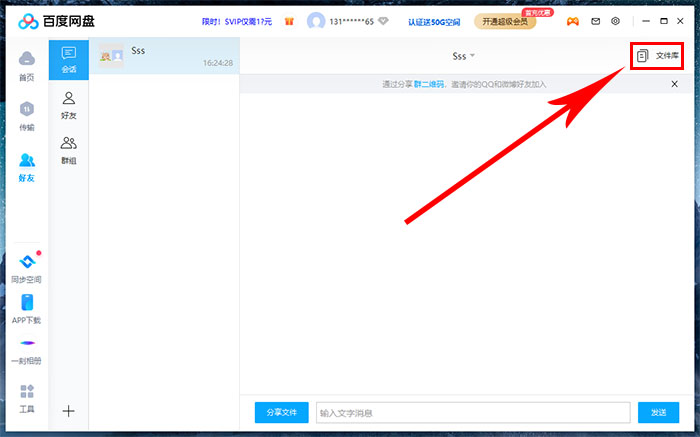This screenshot has height=437, width=700.
Task: Click the gift box icon
Action: (x=289, y=21)
